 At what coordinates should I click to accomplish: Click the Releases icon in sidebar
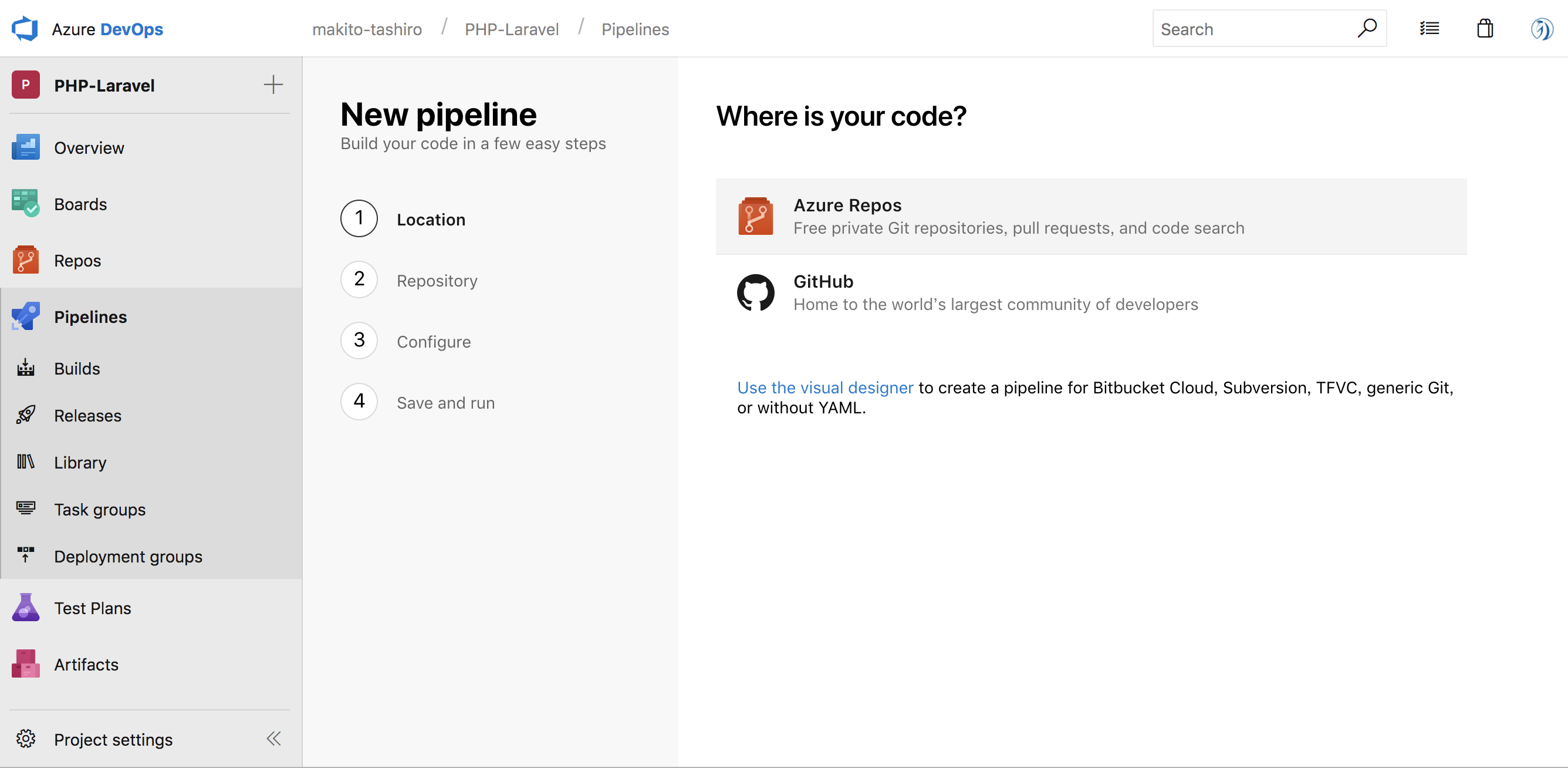pyautogui.click(x=27, y=415)
